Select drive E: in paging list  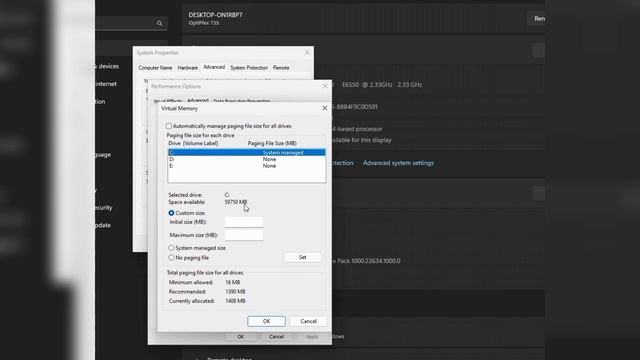pos(247,166)
